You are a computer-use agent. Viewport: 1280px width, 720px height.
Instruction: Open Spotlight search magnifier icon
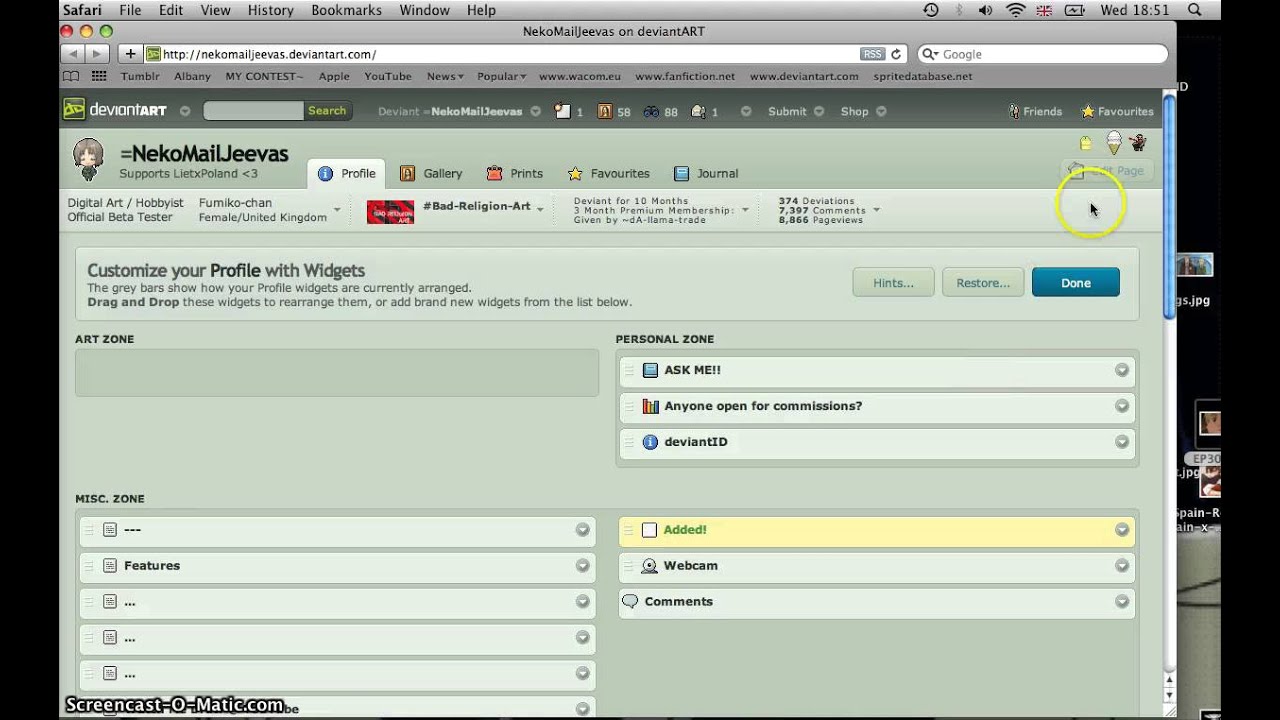click(1194, 10)
